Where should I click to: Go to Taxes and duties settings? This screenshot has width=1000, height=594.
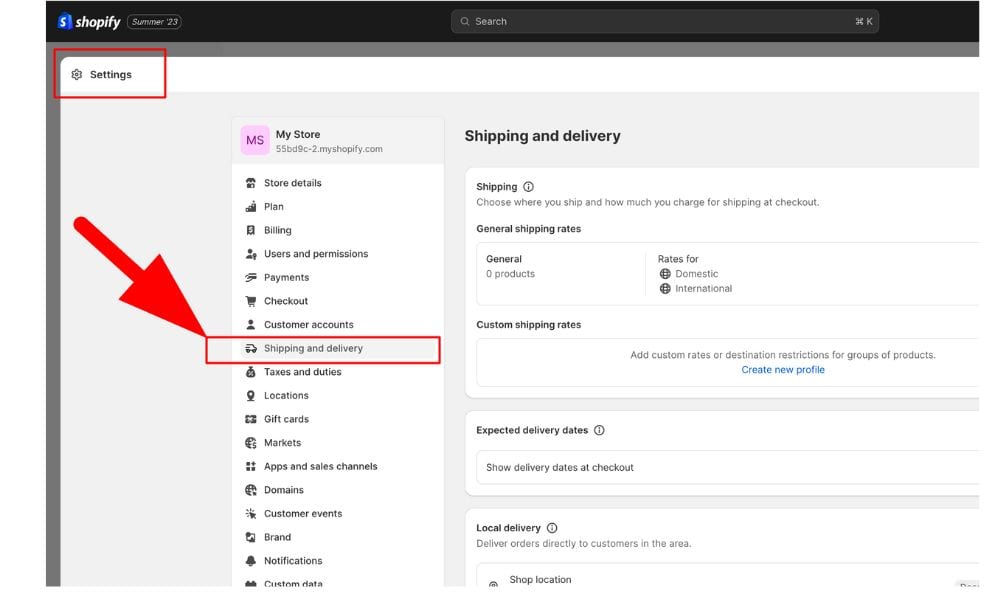coord(302,372)
